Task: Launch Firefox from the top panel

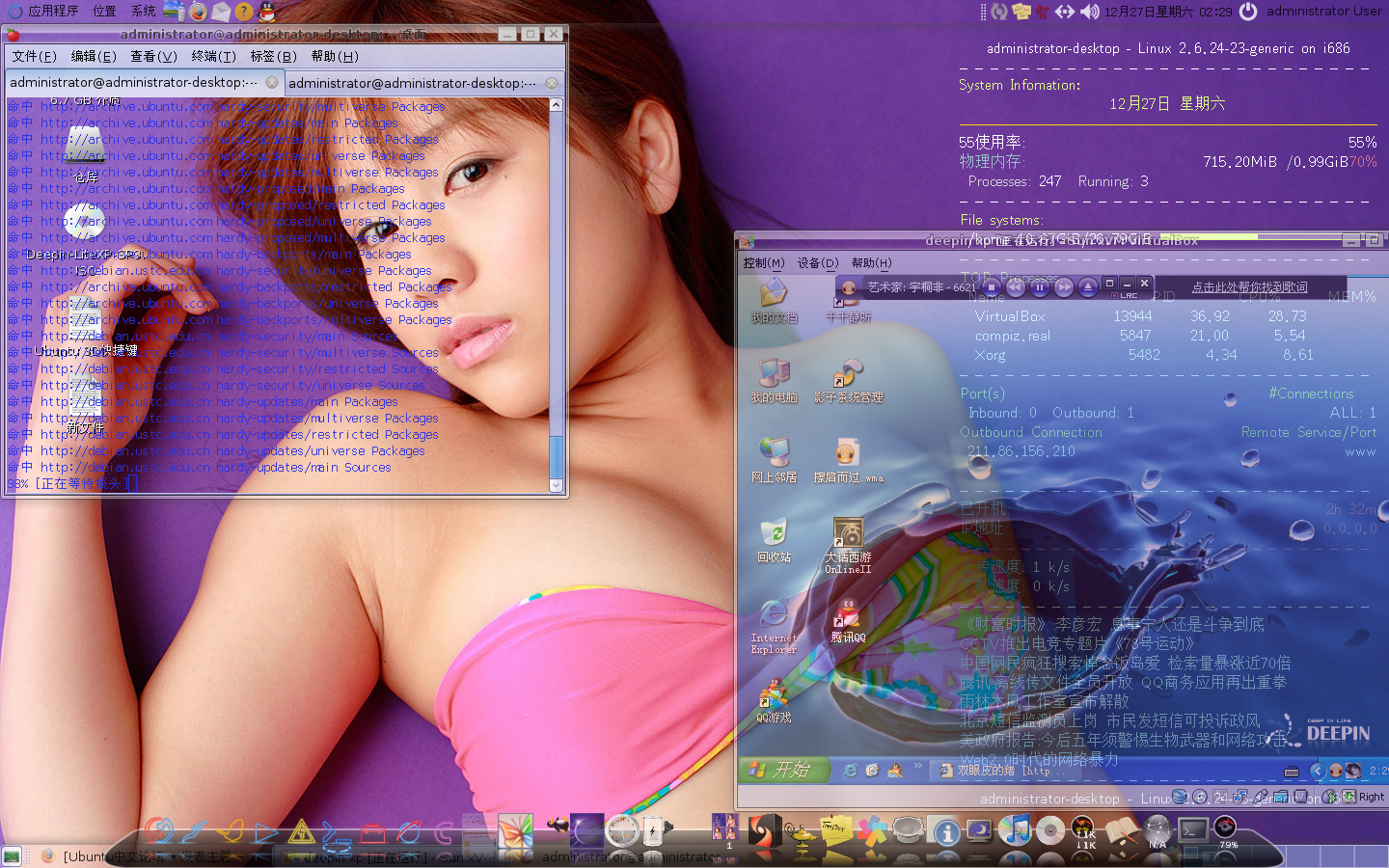Action: click(x=198, y=12)
